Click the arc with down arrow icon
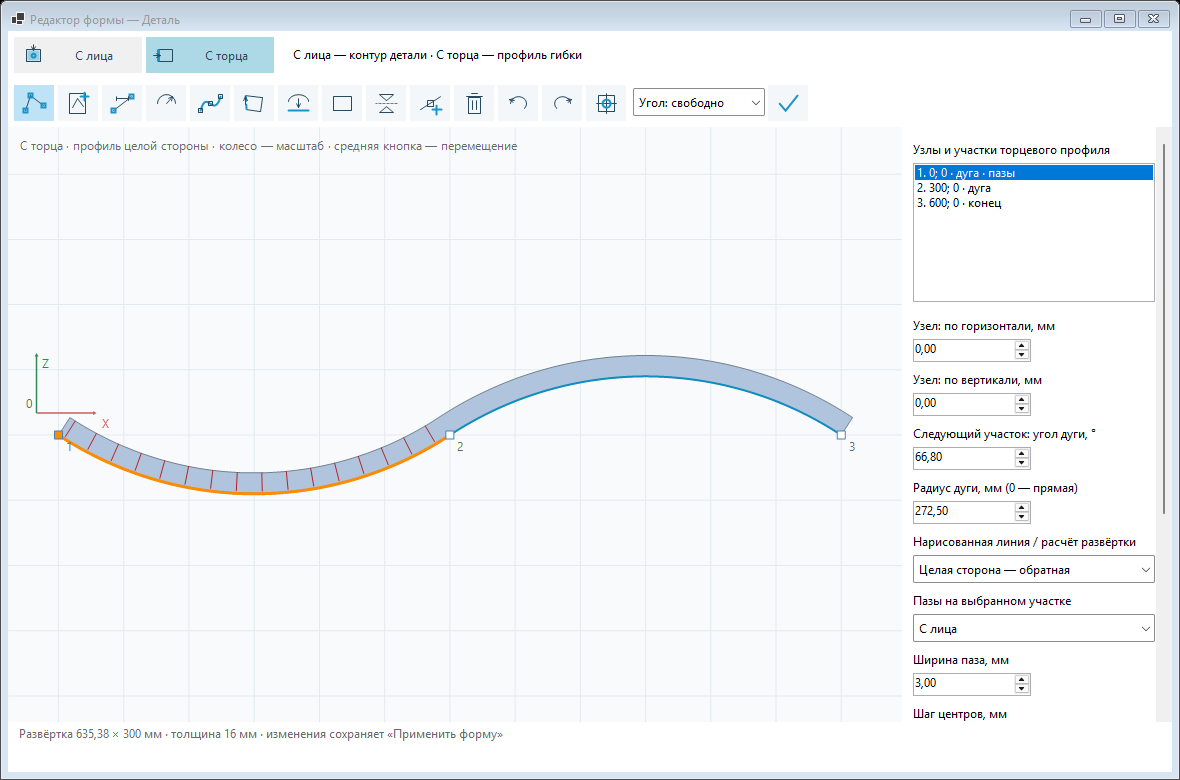Screen dimensions: 1180x780 click(x=298, y=103)
